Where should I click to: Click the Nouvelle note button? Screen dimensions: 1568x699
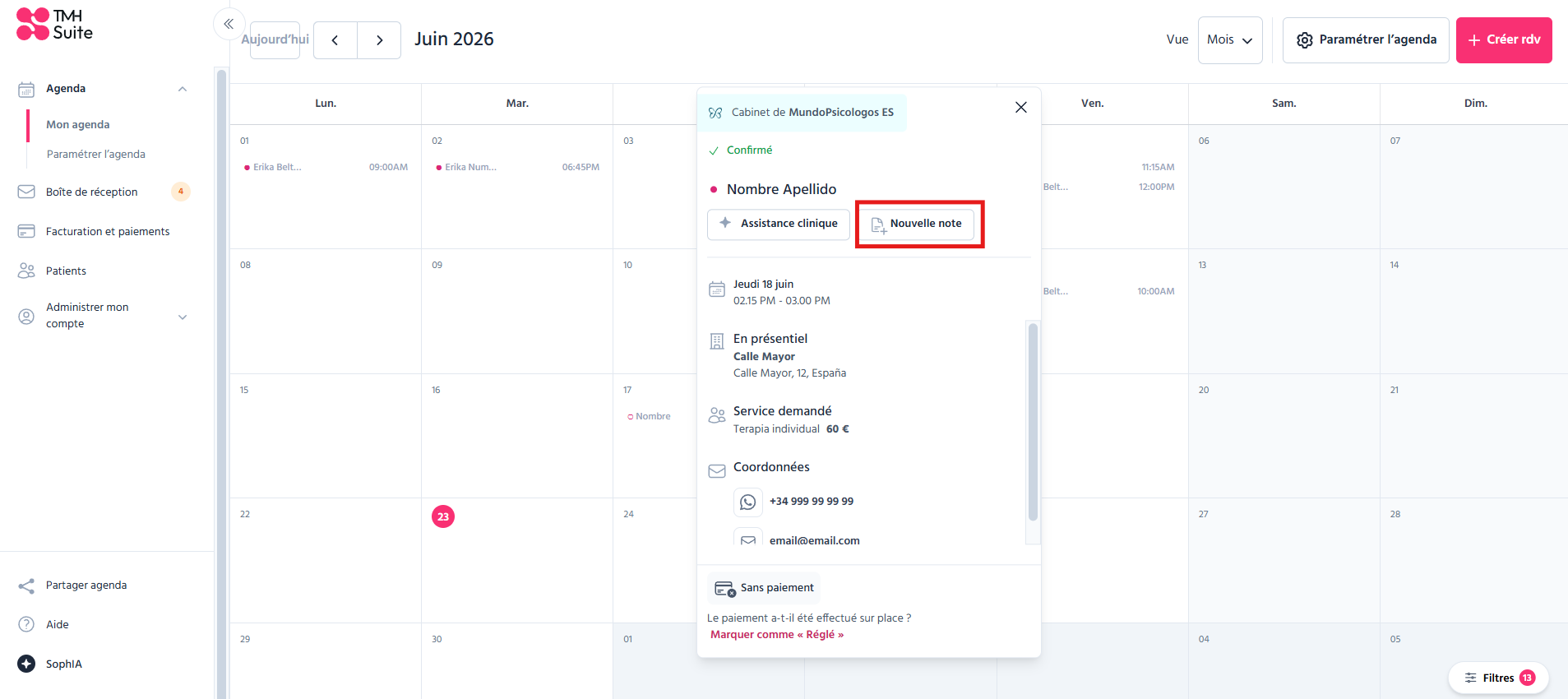click(916, 224)
